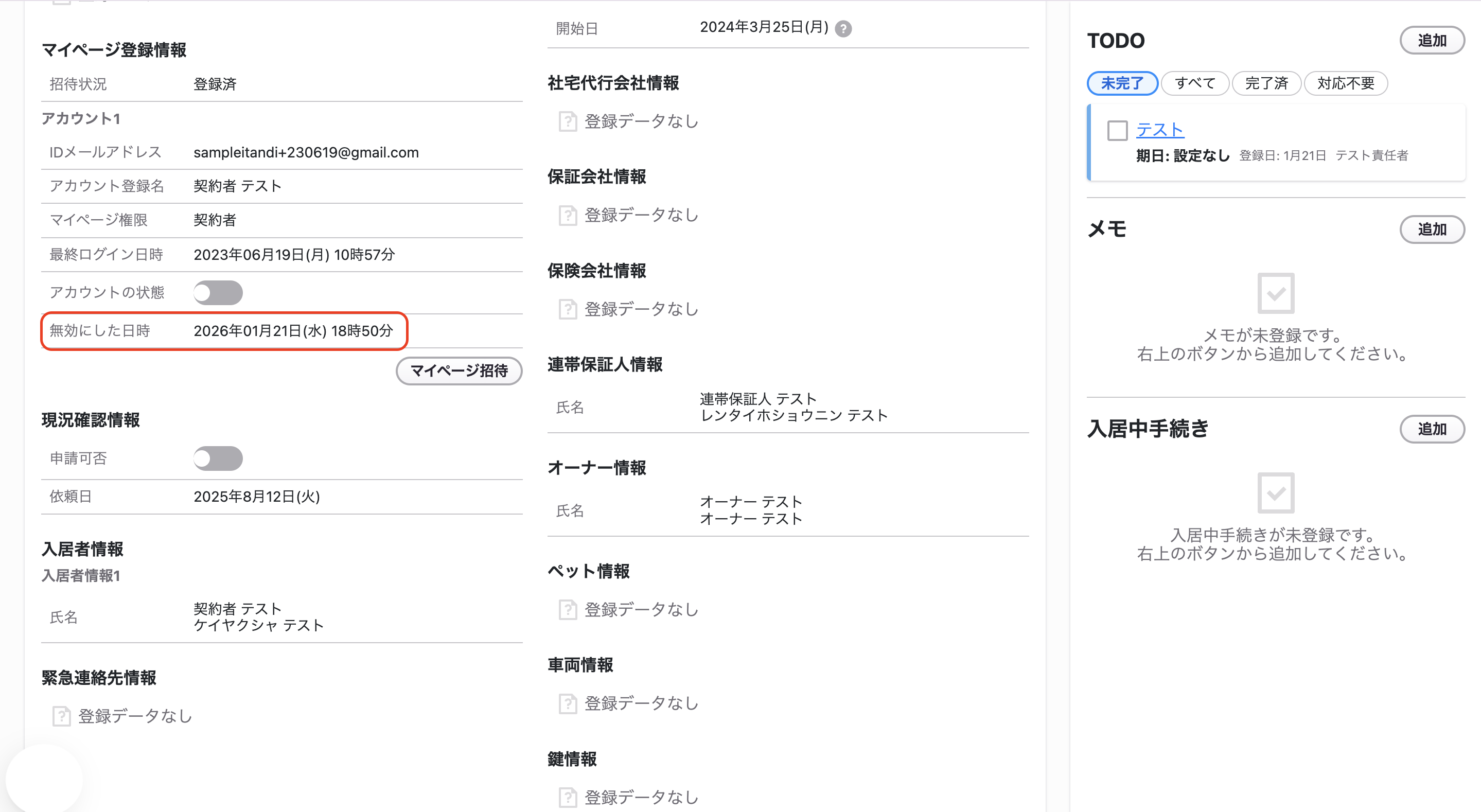Click 追加 button in 入居中手続き section
The width and height of the screenshot is (1481, 812).
pyautogui.click(x=1432, y=429)
